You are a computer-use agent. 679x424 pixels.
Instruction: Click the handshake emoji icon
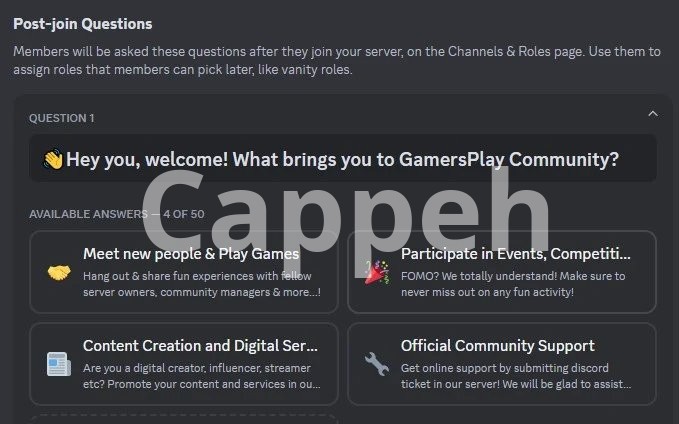click(59, 273)
